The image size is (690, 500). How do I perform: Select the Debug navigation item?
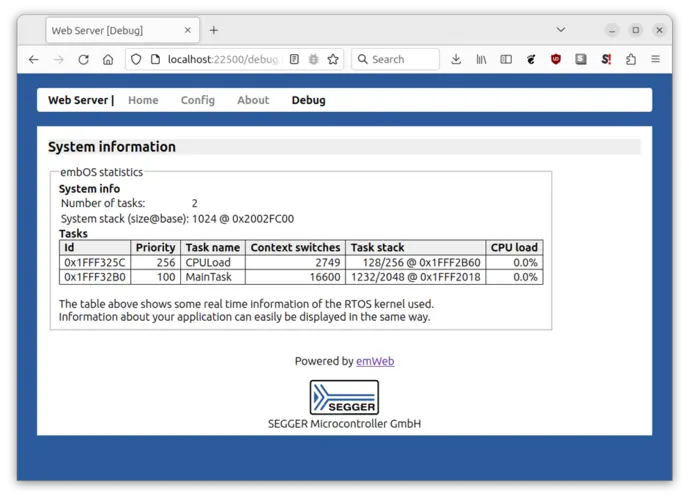pyautogui.click(x=308, y=100)
